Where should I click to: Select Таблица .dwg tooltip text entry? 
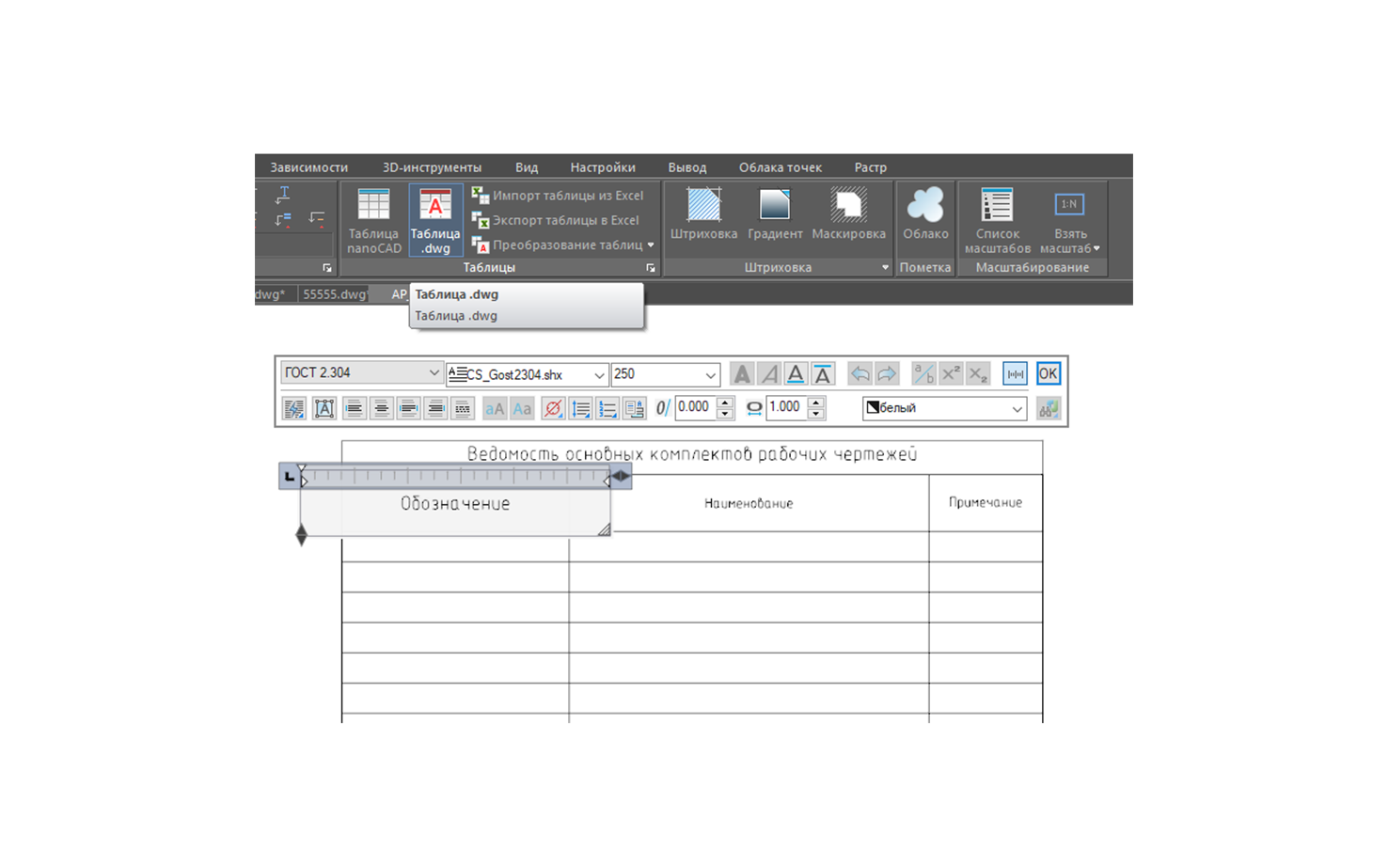(456, 316)
